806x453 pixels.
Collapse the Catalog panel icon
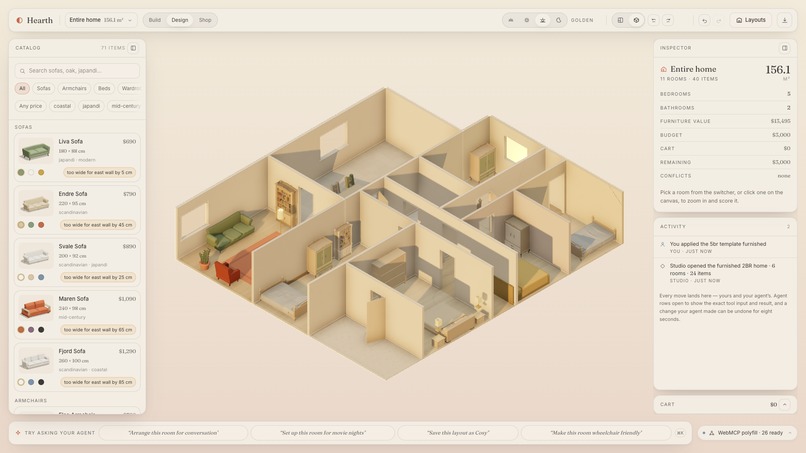coord(133,48)
